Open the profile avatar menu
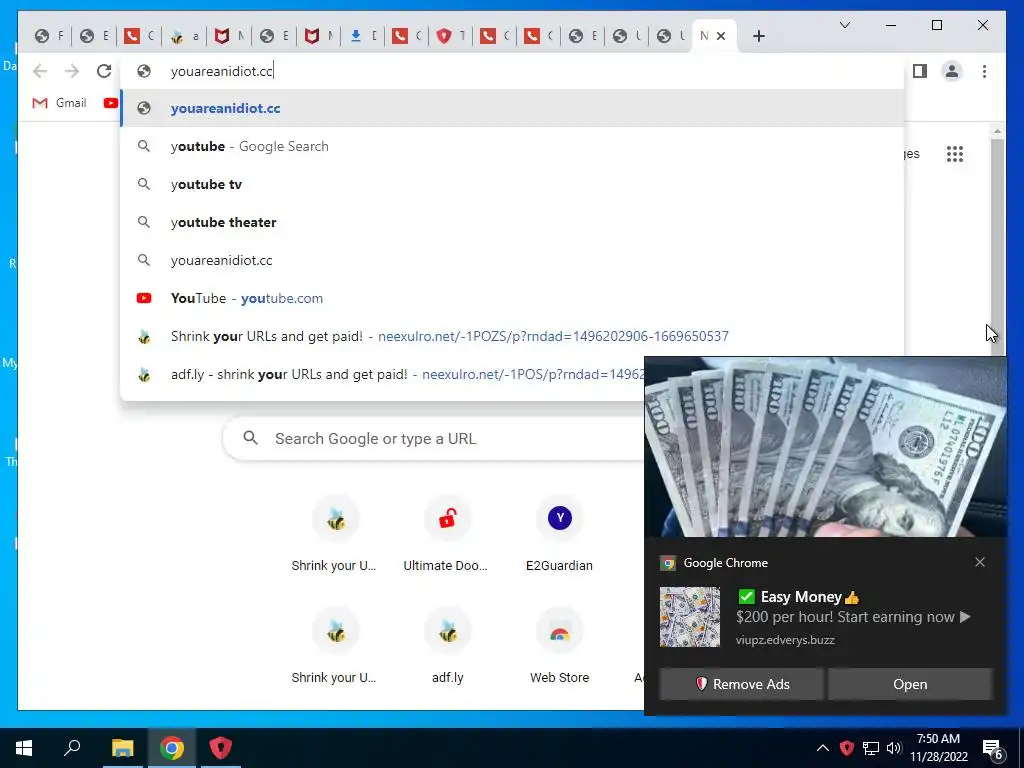 pos(952,71)
